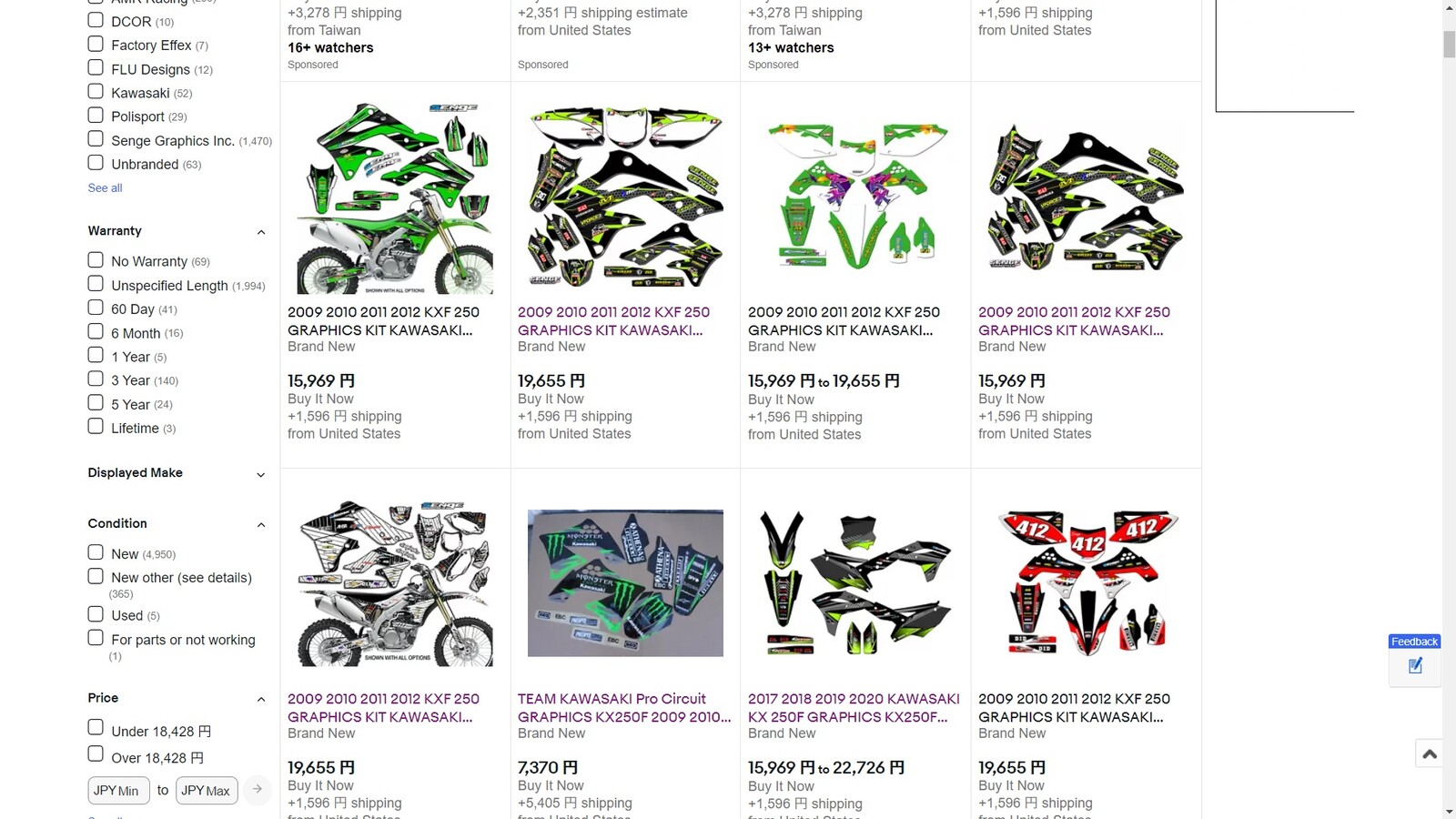Collapse the Warranty filter section chevron

tap(261, 232)
